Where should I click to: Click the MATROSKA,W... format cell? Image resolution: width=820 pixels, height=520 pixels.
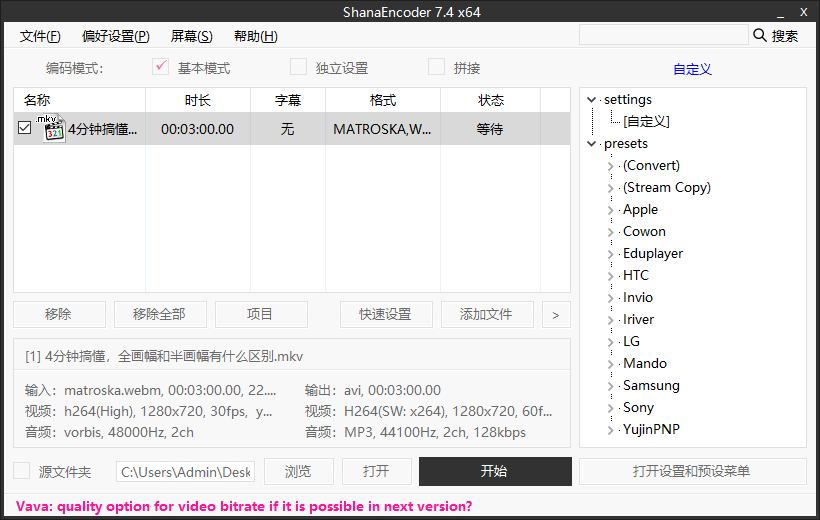(382, 129)
